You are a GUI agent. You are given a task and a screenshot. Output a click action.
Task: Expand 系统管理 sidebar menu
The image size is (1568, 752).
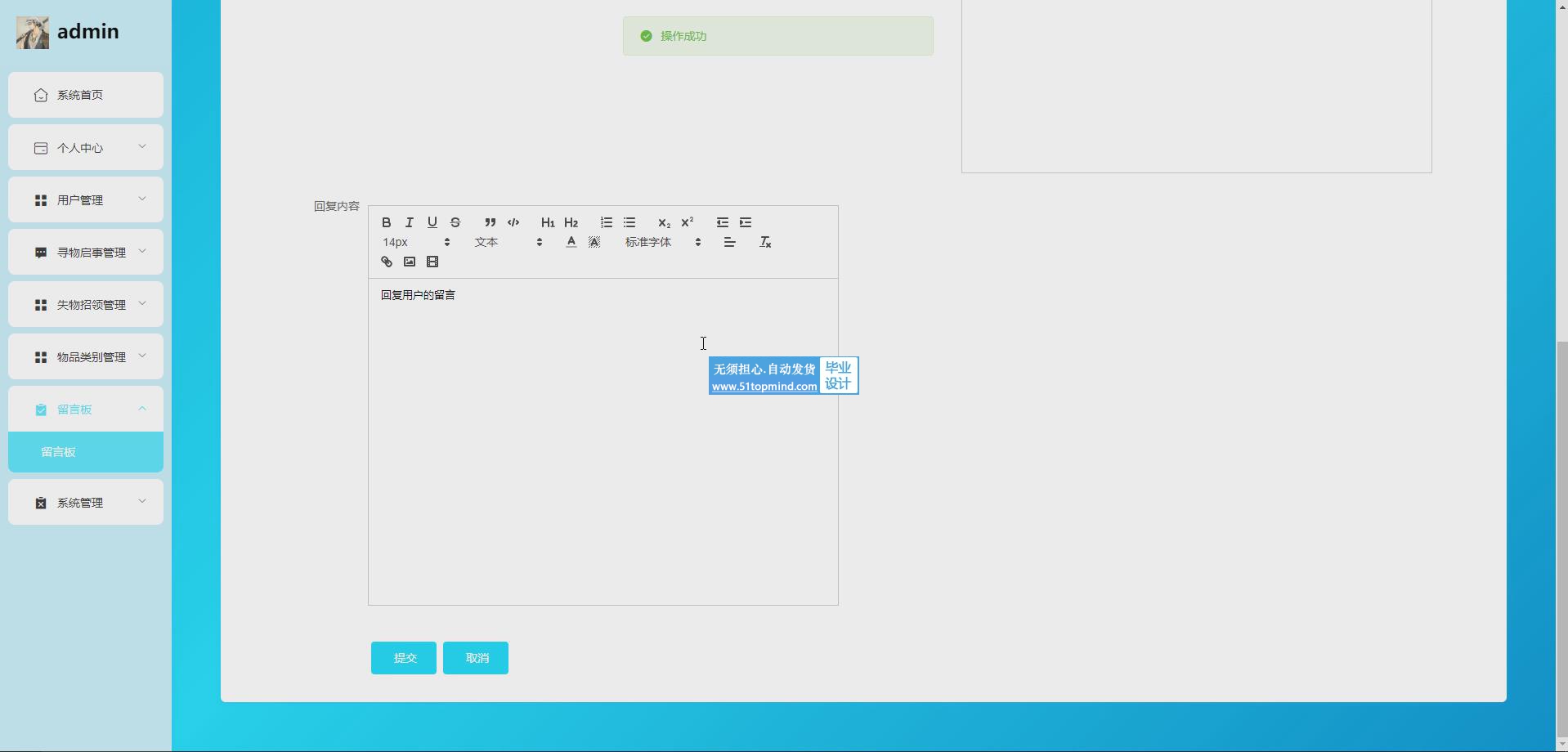point(86,502)
